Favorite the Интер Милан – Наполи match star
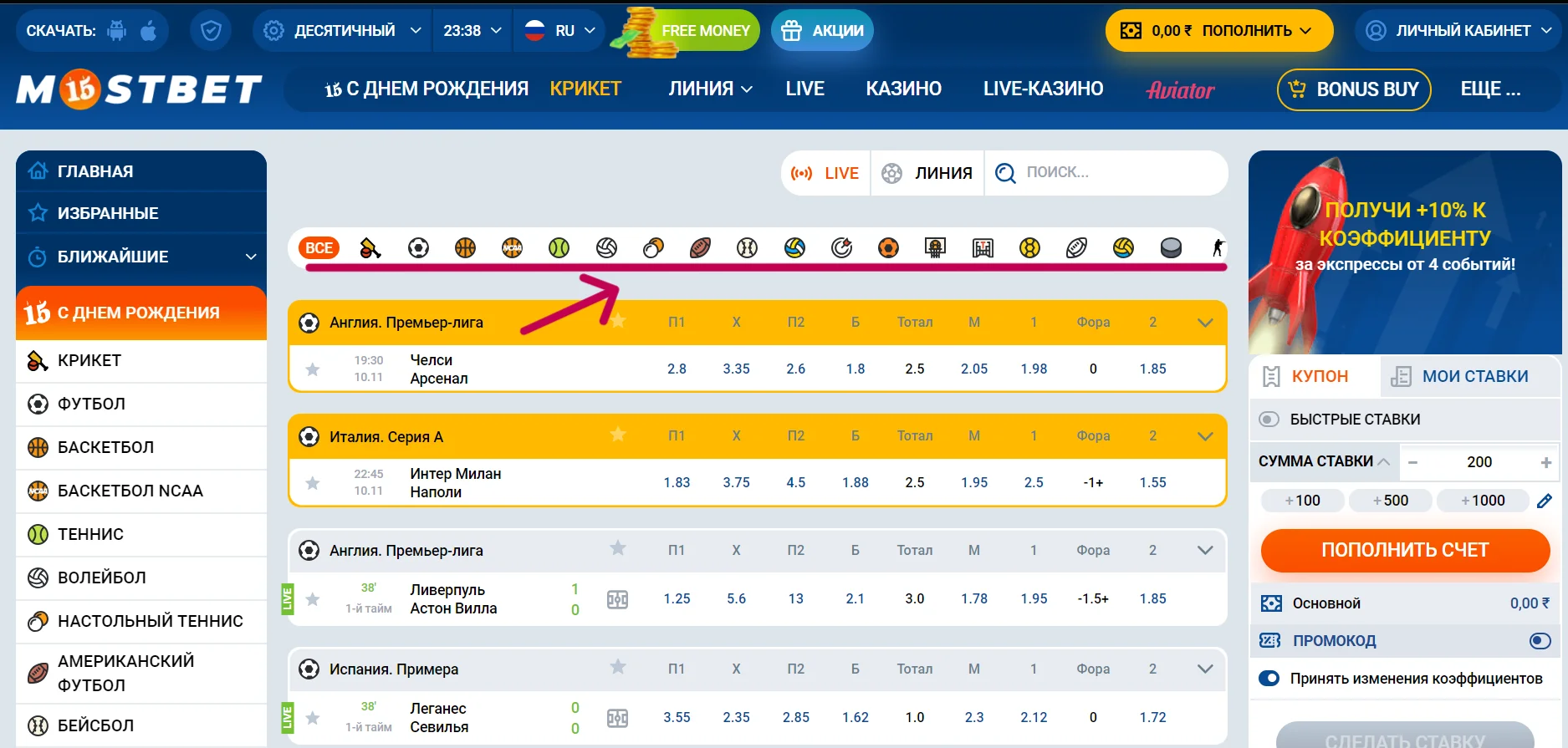The image size is (1568, 748). pyautogui.click(x=312, y=483)
